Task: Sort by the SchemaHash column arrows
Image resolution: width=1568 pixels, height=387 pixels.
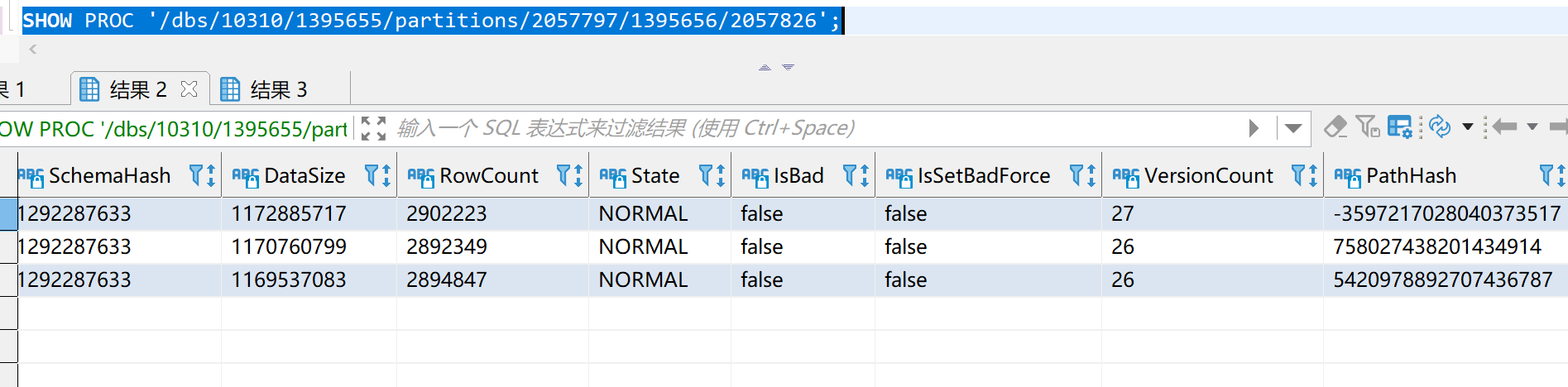Action: tap(211, 175)
